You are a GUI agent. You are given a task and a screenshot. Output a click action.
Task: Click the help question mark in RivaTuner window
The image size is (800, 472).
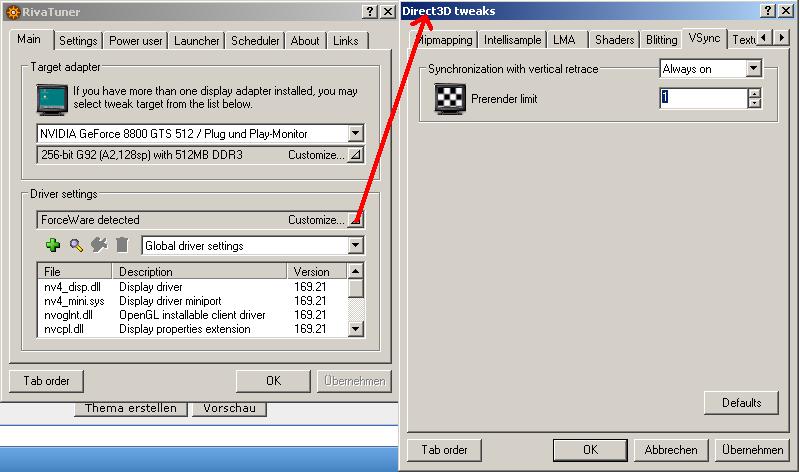point(370,12)
